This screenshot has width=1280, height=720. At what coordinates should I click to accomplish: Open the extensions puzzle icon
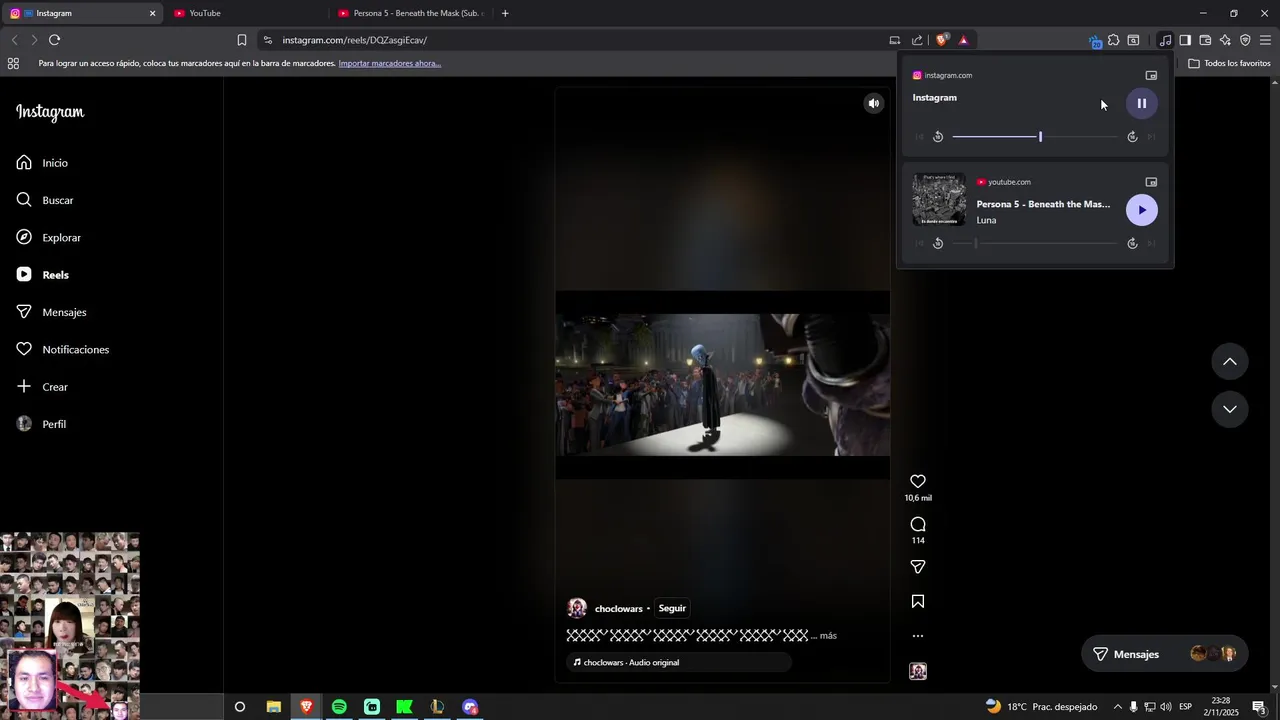point(1113,40)
